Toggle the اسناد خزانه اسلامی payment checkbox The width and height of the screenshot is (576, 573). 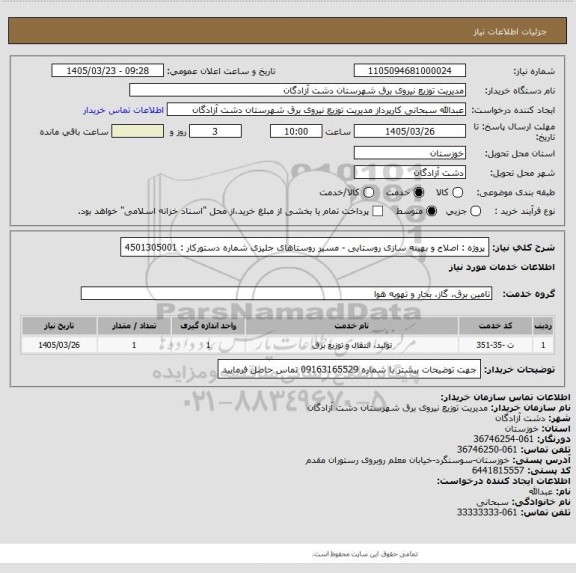378,211
